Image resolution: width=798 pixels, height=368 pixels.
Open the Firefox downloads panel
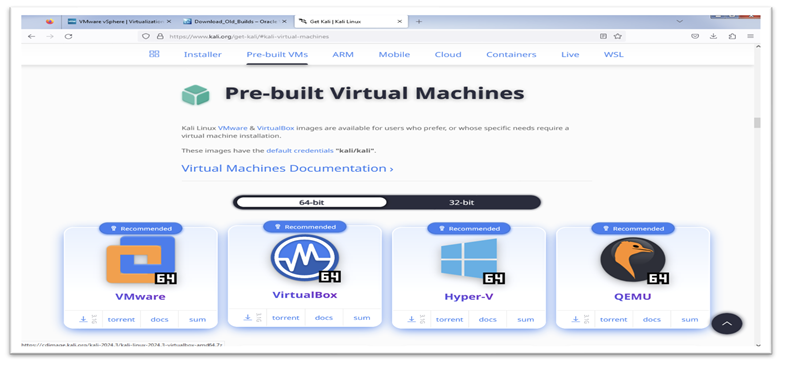pyautogui.click(x=714, y=36)
